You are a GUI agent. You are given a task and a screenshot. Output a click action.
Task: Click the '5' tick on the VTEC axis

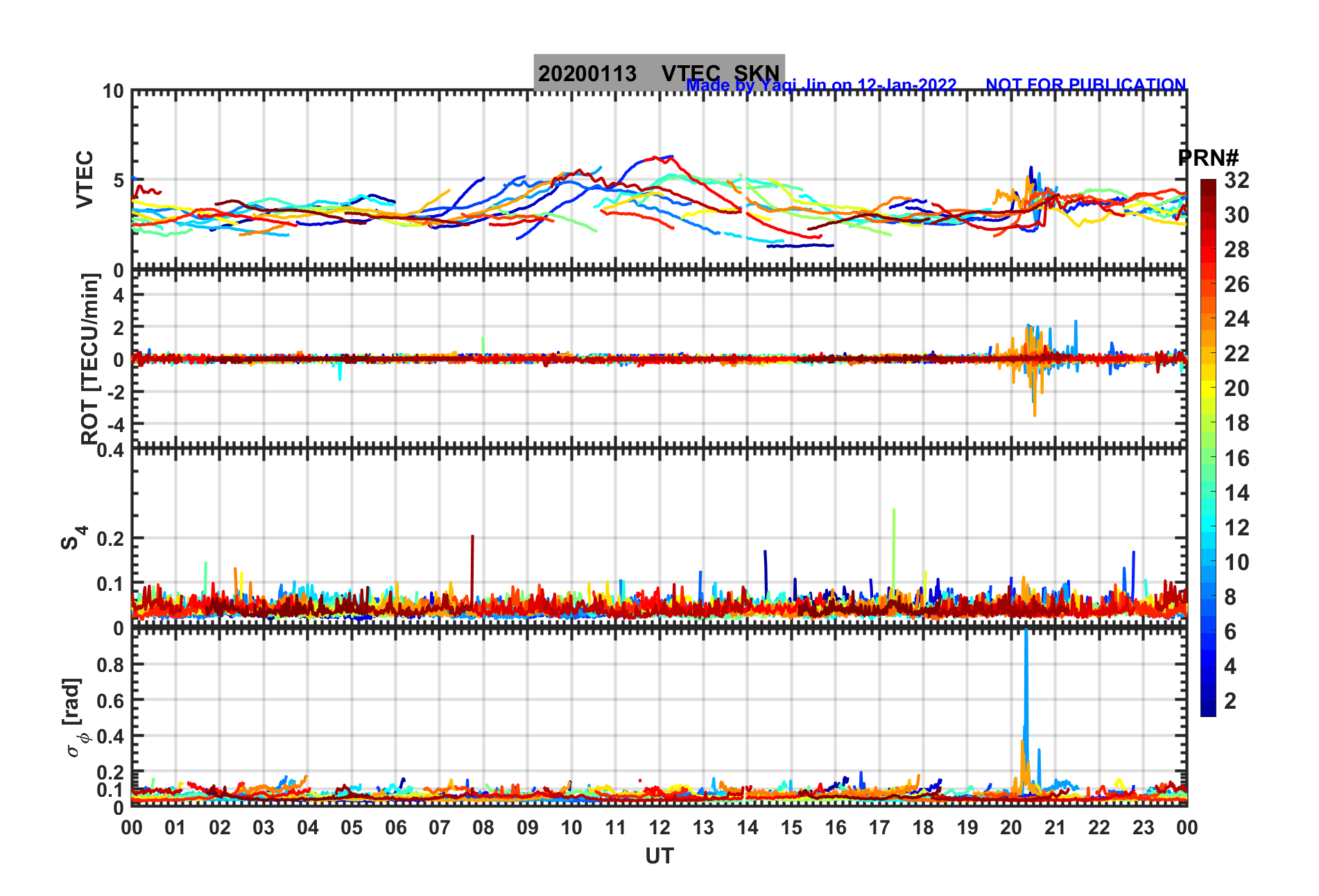[x=119, y=180]
